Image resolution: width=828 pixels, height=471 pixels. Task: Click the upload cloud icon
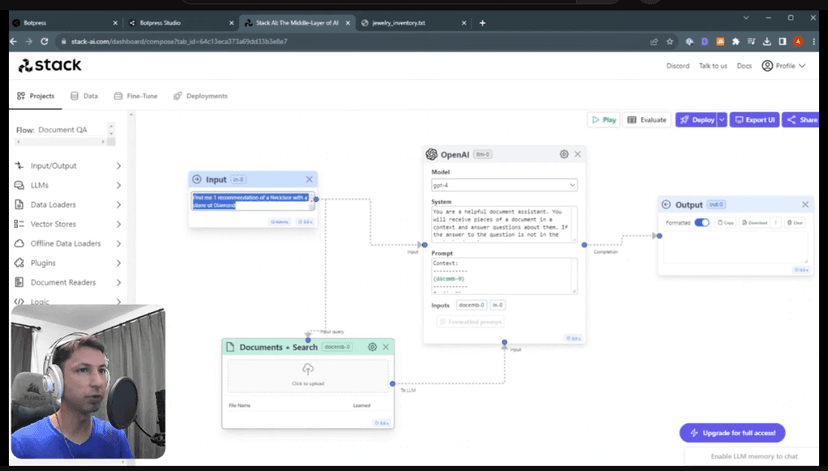pyautogui.click(x=308, y=369)
